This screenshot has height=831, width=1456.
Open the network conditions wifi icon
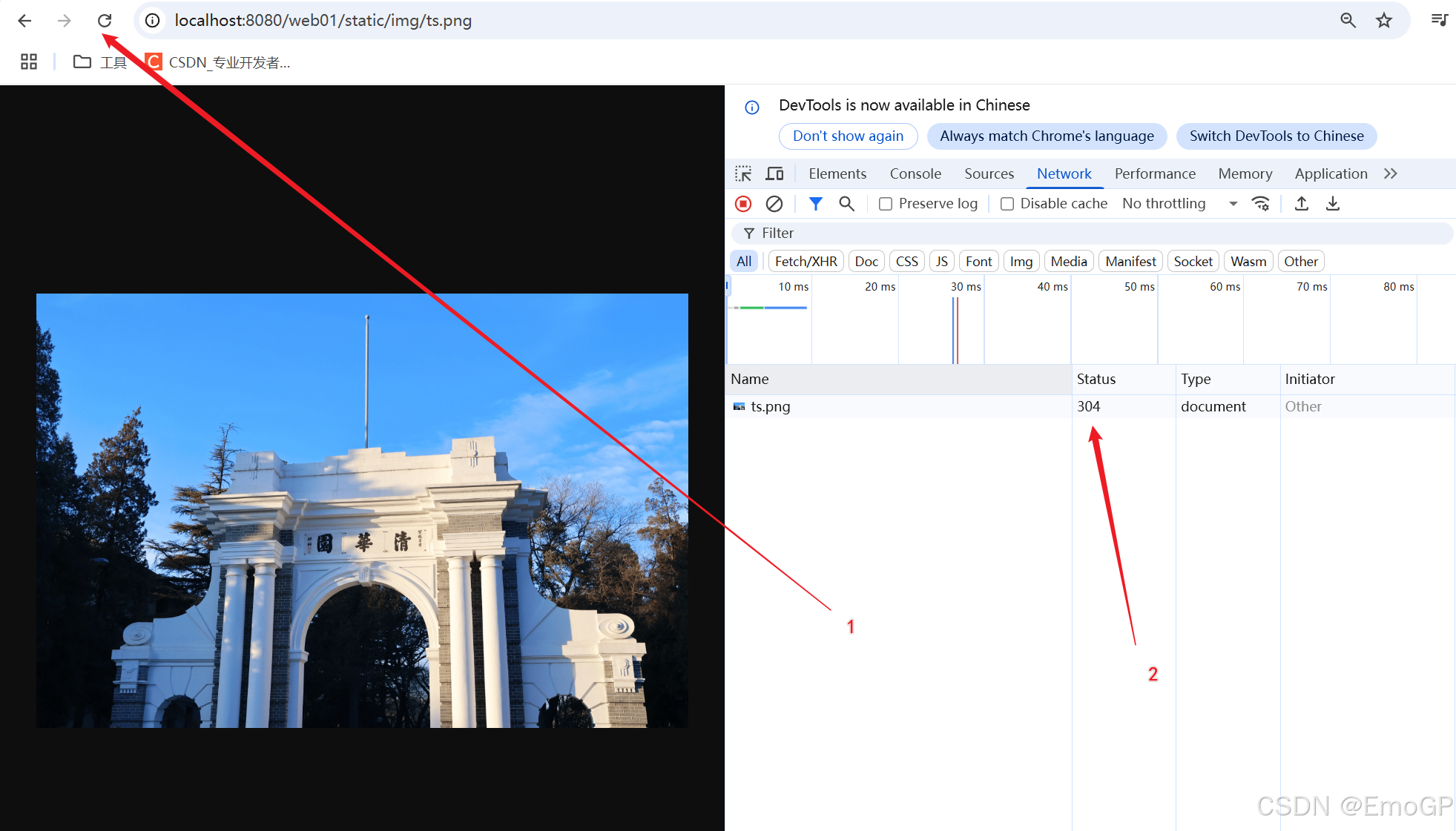[1260, 203]
